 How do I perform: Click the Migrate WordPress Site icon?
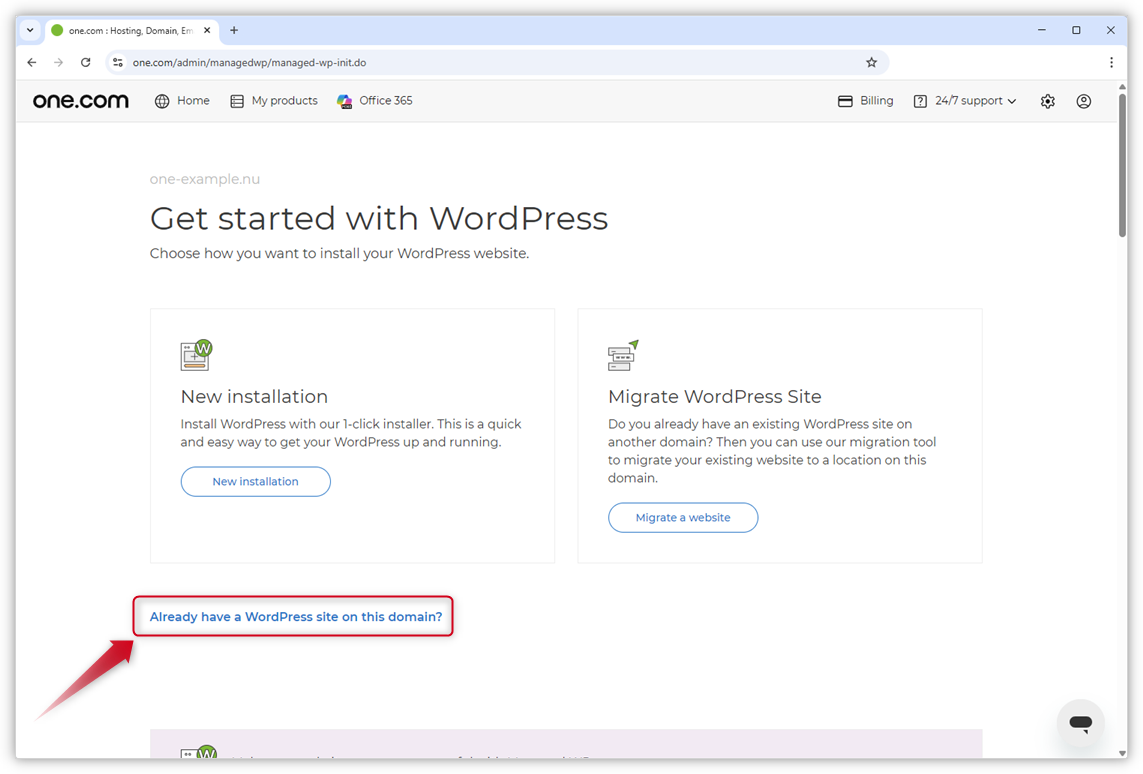(x=623, y=355)
